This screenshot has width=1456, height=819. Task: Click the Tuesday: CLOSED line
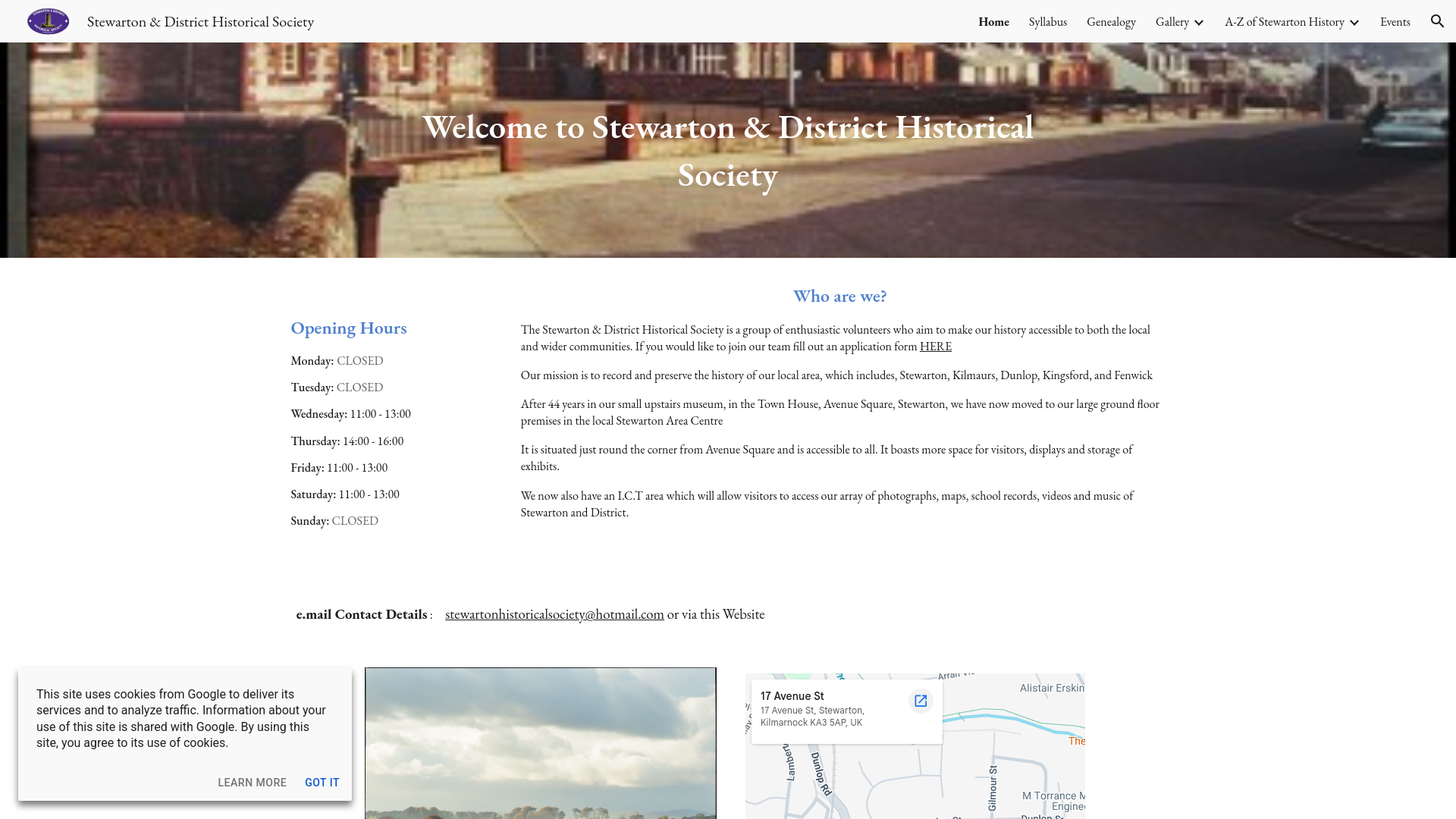coord(337,388)
